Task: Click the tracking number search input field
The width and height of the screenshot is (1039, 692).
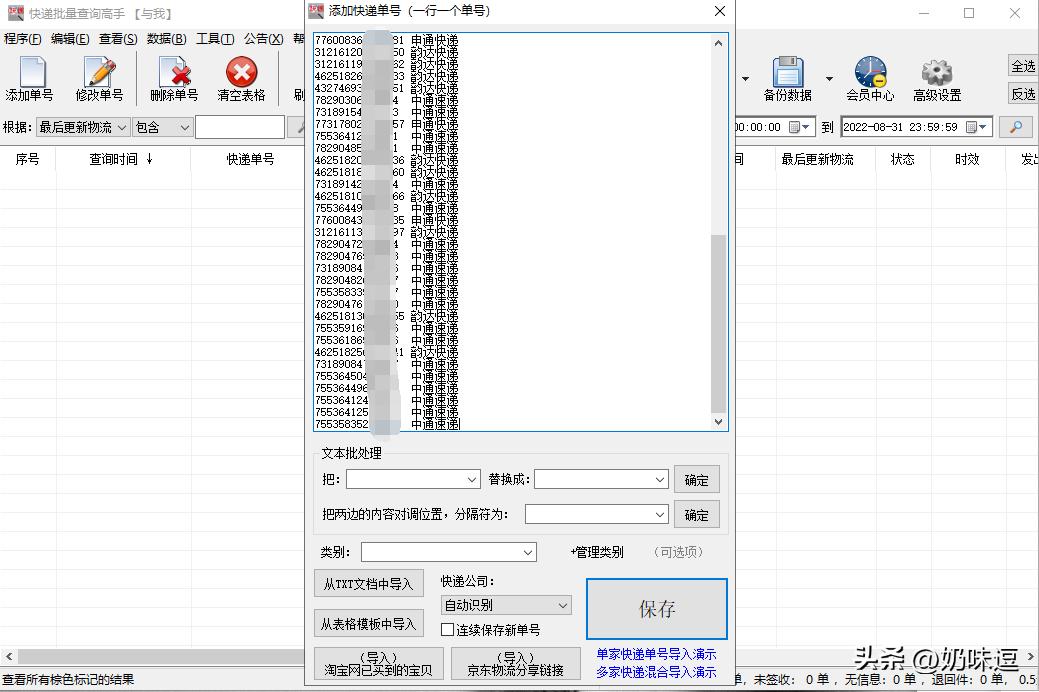Action: [240, 127]
